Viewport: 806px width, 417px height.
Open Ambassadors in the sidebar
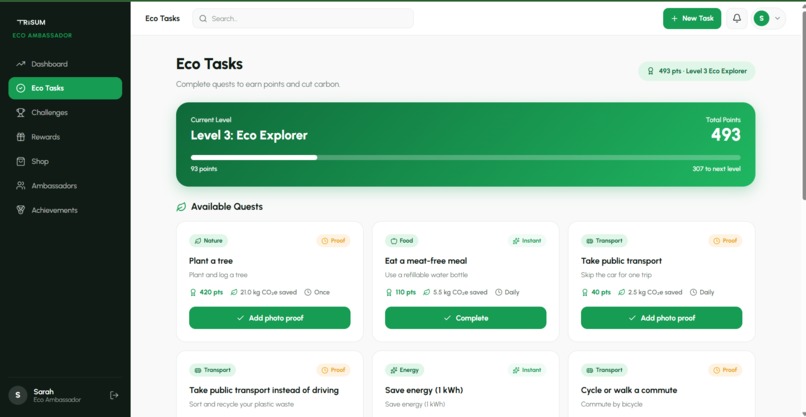coord(65,186)
